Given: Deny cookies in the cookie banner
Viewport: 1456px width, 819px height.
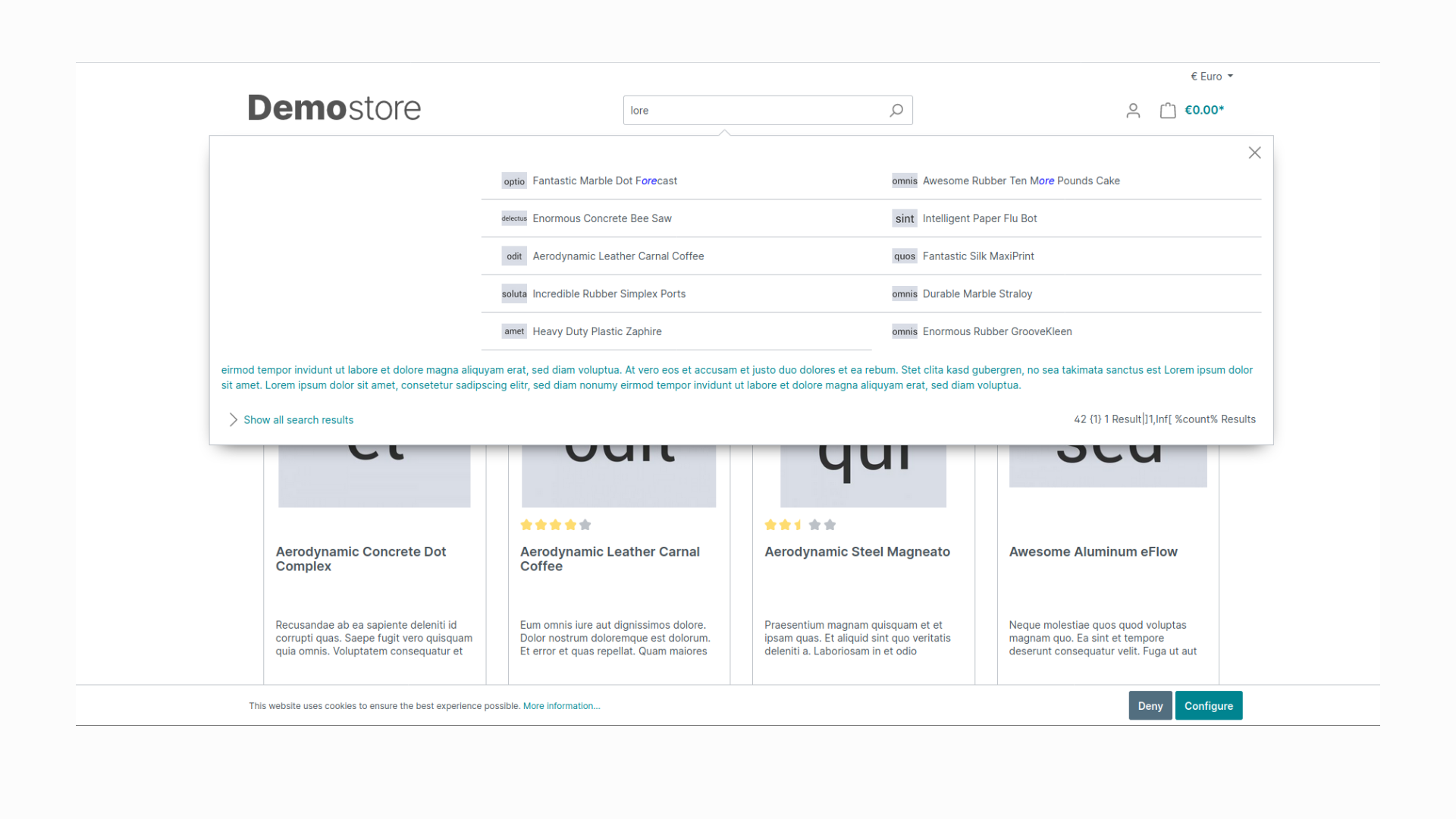Looking at the screenshot, I should click(x=1150, y=706).
